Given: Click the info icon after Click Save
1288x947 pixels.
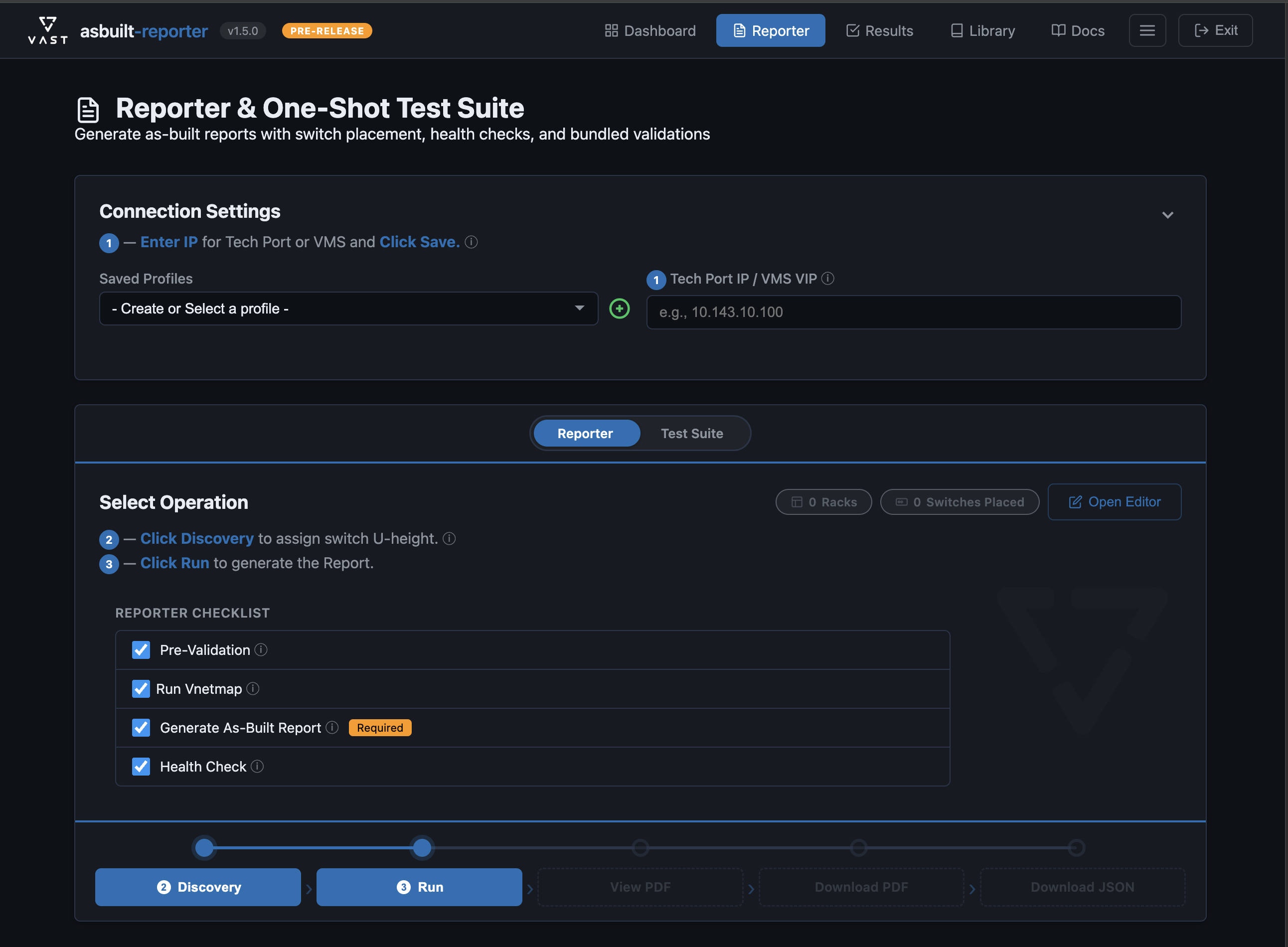Looking at the screenshot, I should pos(471,242).
